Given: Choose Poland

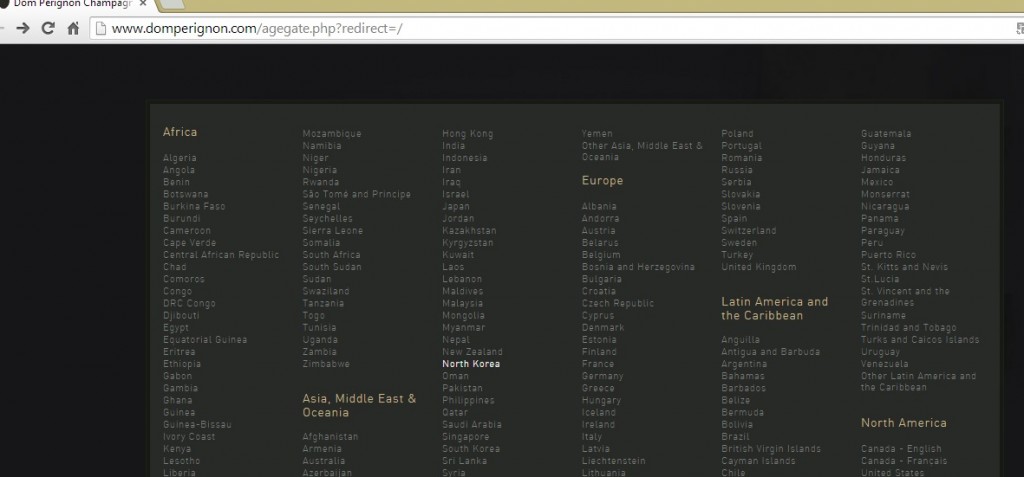Looking at the screenshot, I should 737,134.
